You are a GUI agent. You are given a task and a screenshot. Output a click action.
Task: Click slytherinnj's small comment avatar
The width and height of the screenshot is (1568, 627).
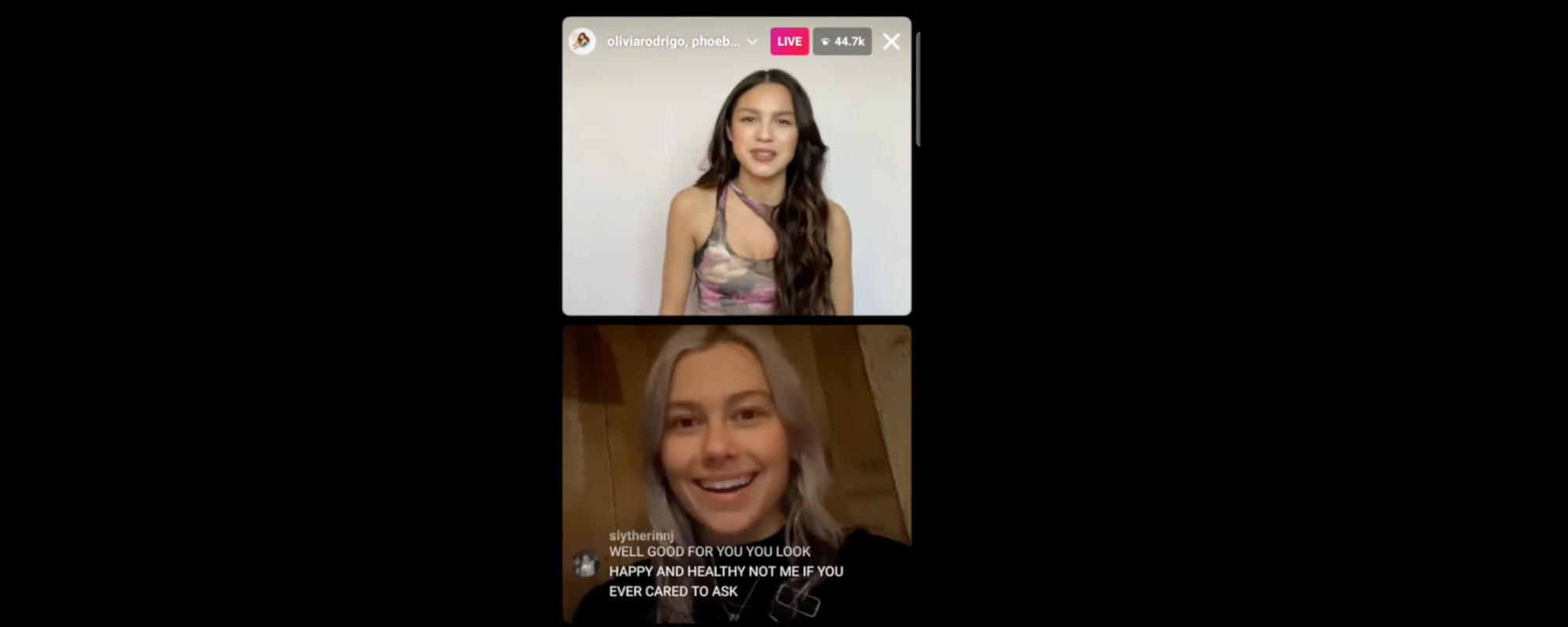coord(585,564)
